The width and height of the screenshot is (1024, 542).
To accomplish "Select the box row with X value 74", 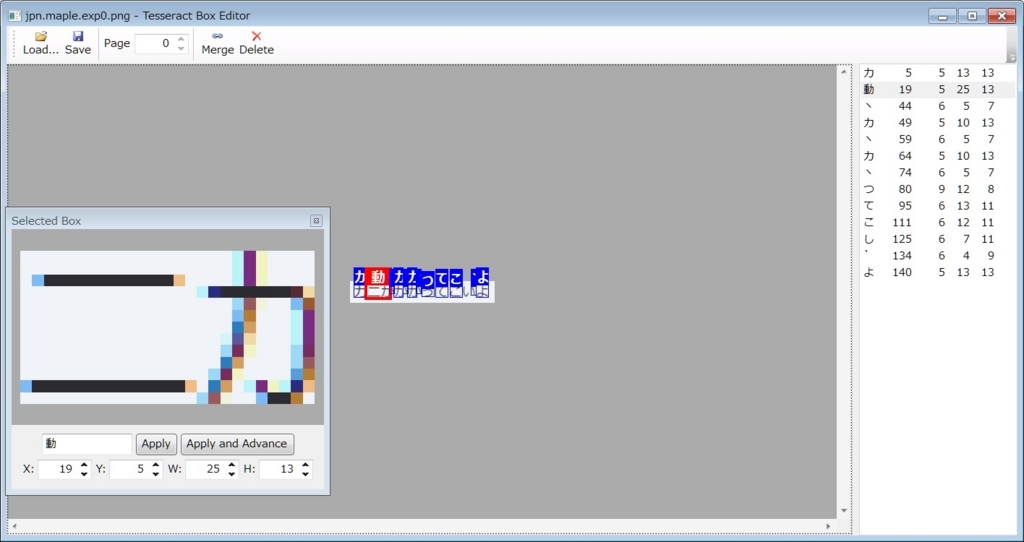I will click(937, 173).
